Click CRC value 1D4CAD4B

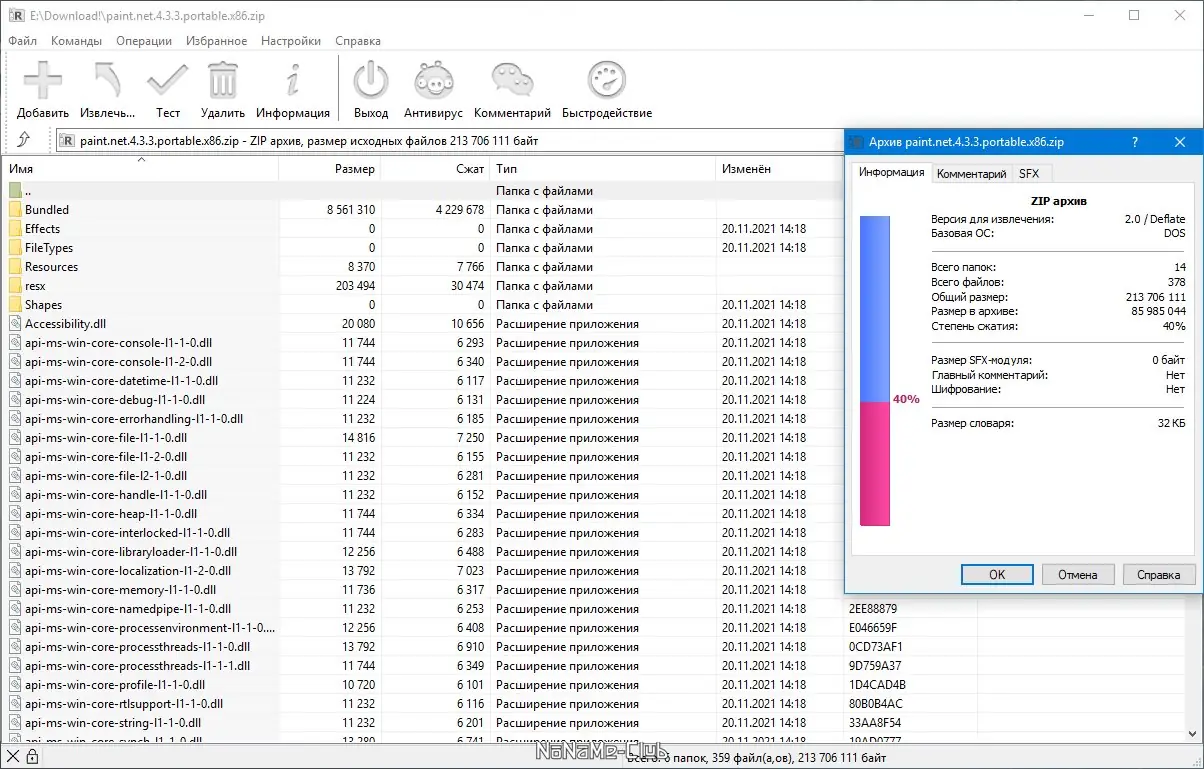[877, 685]
